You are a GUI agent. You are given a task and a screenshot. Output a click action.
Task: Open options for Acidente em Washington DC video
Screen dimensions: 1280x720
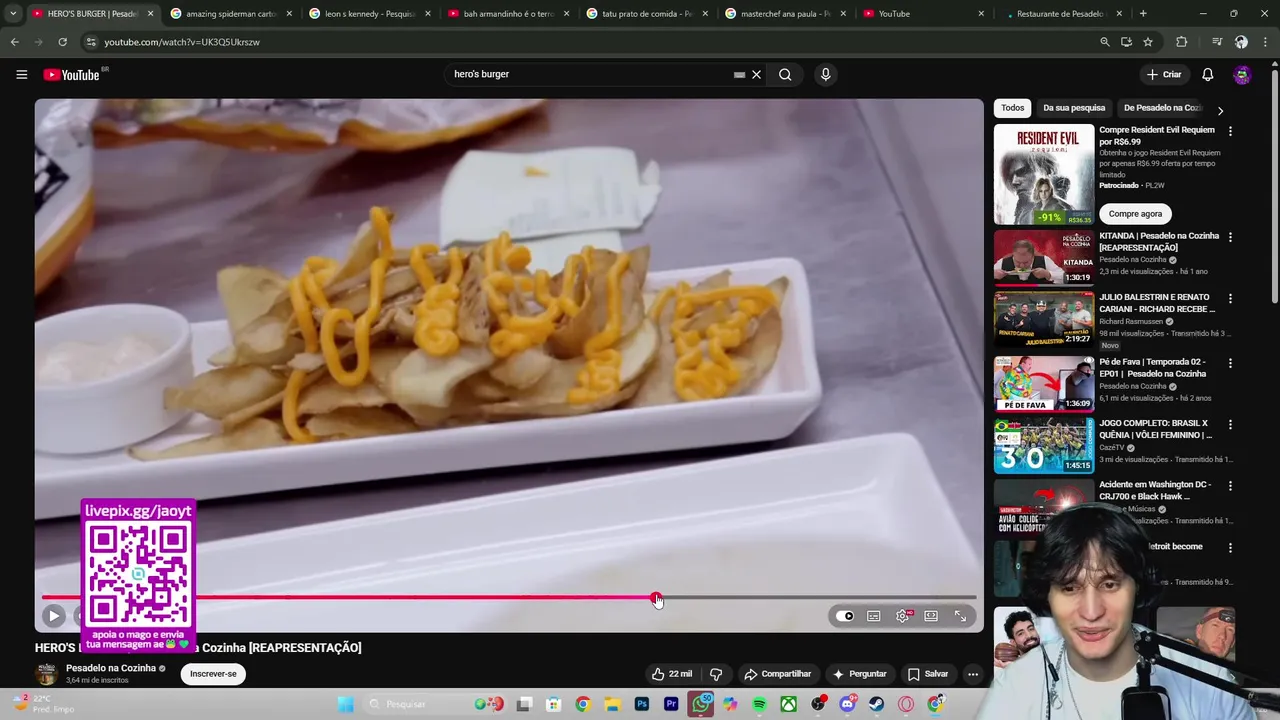coord(1230,486)
